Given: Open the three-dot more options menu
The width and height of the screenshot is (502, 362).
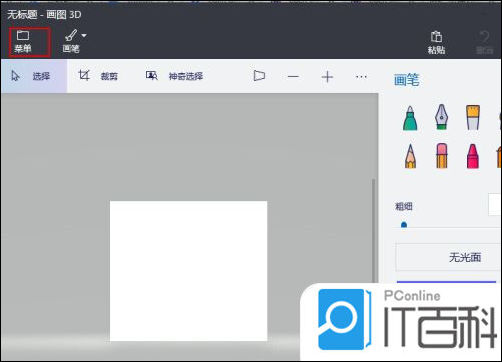Looking at the screenshot, I should (x=361, y=77).
